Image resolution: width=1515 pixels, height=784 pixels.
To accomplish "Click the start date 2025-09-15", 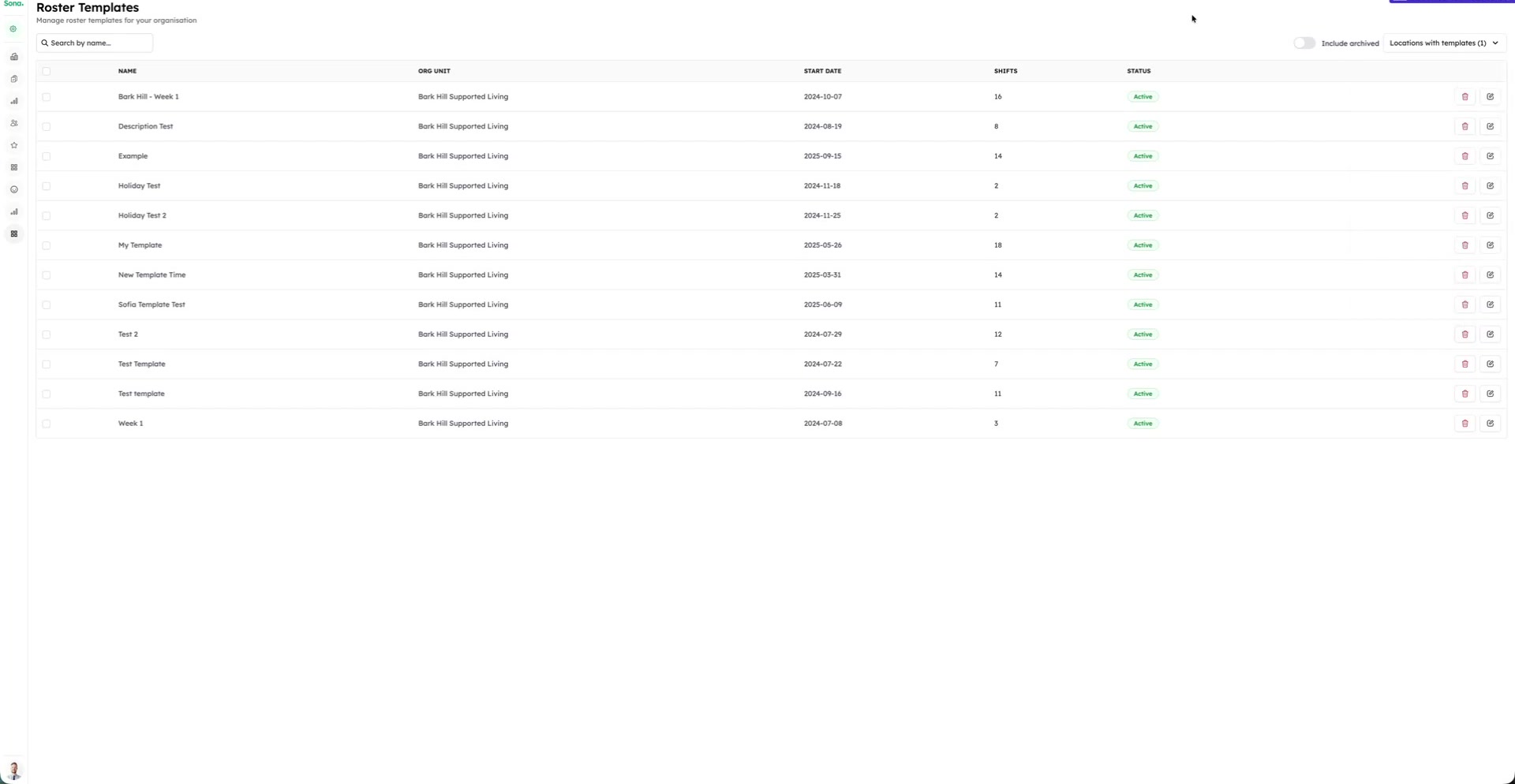I will [822, 156].
